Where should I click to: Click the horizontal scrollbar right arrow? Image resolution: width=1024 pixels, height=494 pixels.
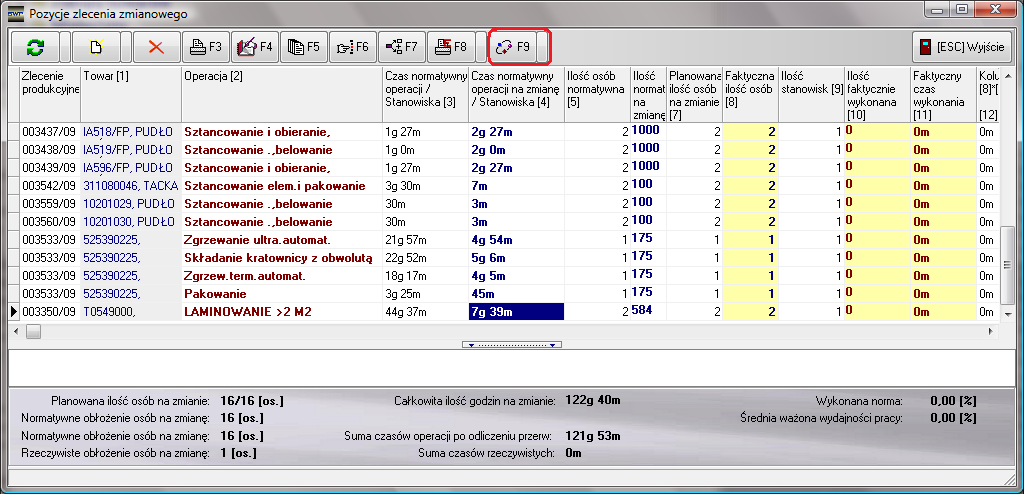pyautogui.click(x=993, y=332)
